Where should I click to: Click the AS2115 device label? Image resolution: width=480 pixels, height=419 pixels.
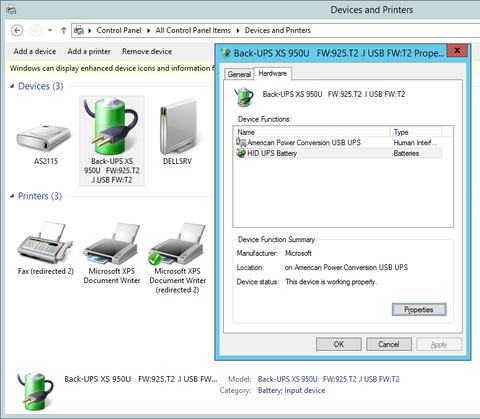click(46, 161)
